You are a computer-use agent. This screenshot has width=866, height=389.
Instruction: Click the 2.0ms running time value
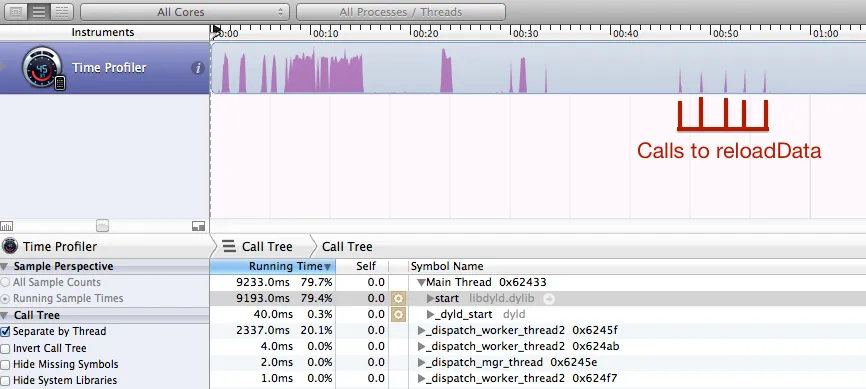coord(277,362)
